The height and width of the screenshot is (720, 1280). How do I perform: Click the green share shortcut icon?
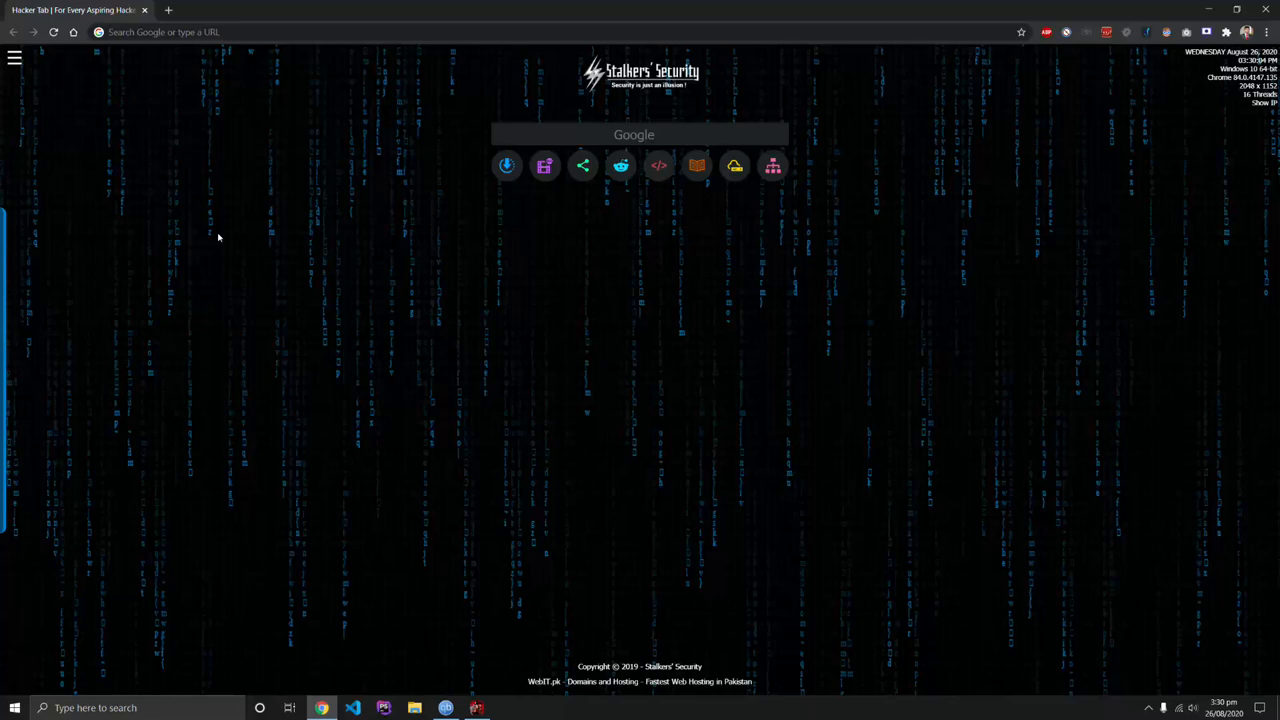[583, 166]
